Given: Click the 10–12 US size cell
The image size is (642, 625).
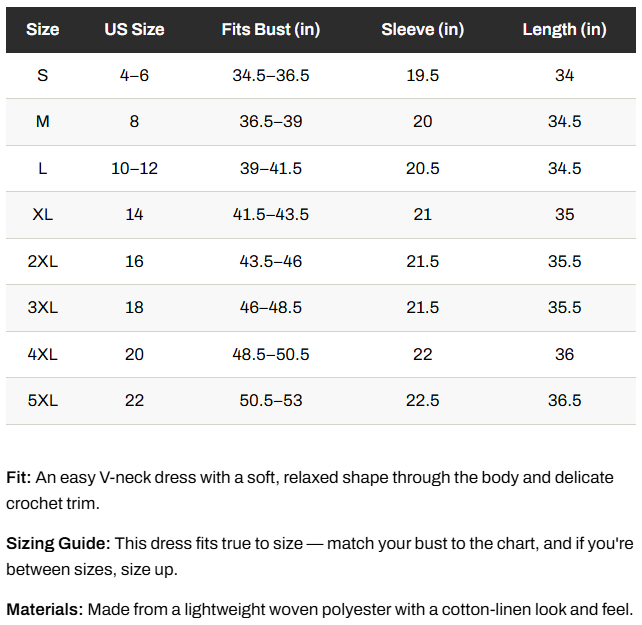Looking at the screenshot, I should [134, 168].
